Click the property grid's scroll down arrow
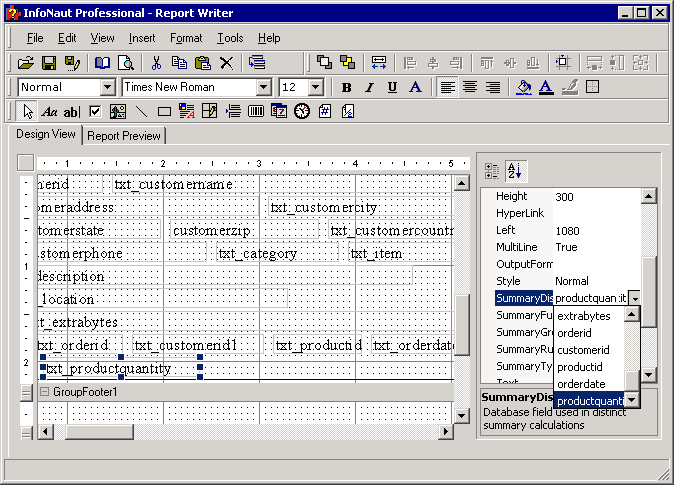The image size is (674, 485). (649, 375)
